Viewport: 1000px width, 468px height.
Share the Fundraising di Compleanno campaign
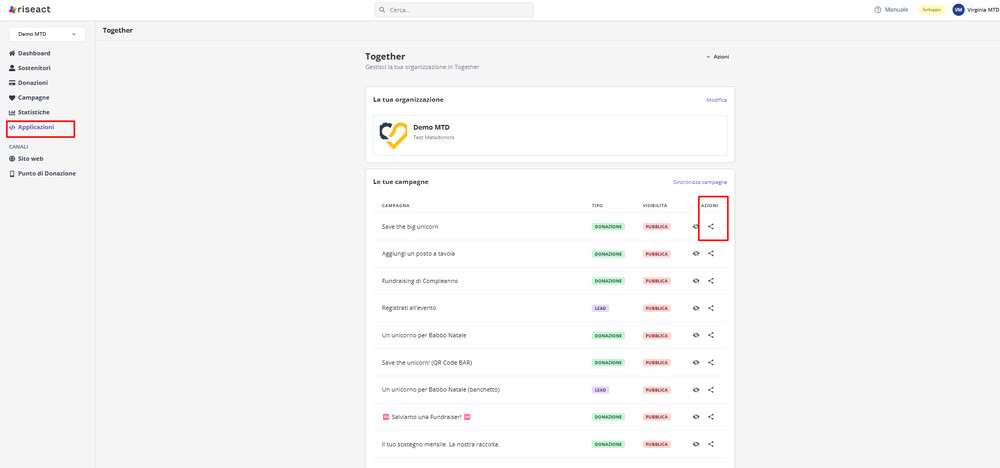(711, 281)
